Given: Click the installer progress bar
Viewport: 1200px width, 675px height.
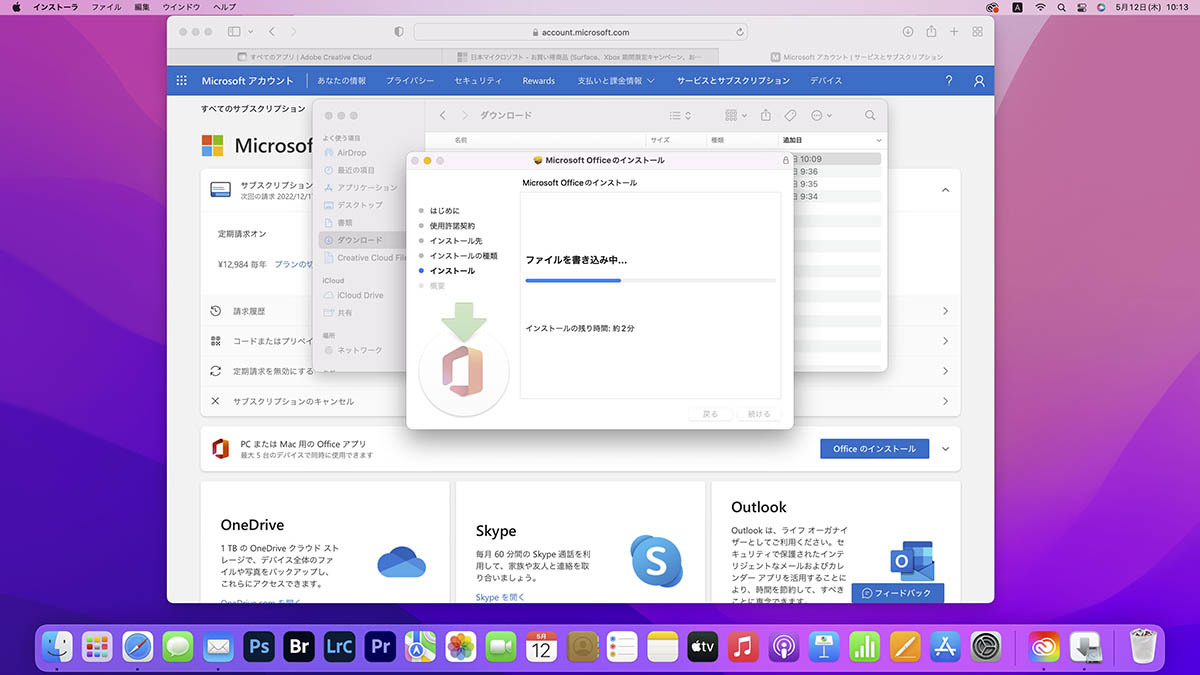Looking at the screenshot, I should click(x=651, y=281).
